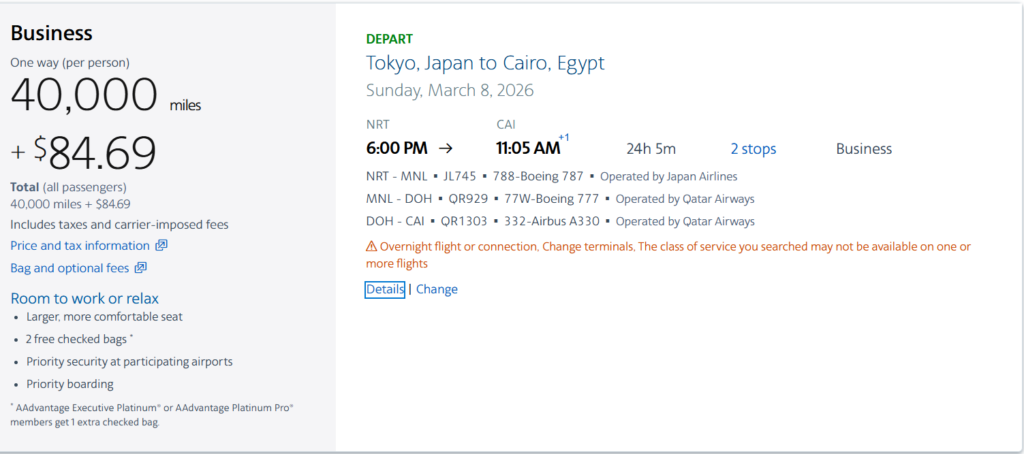Click the arrow between departure and arrival times
The height and width of the screenshot is (454, 1024).
click(x=445, y=149)
